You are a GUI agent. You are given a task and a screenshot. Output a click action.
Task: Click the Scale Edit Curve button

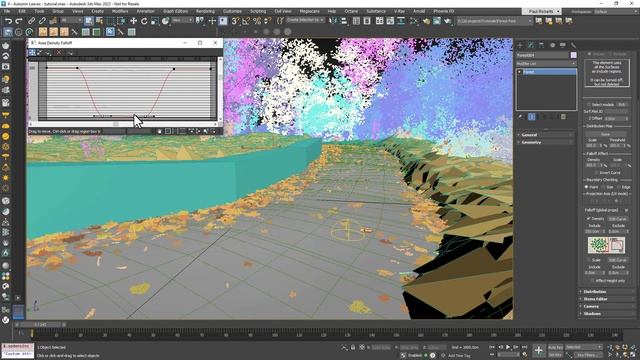617,260
